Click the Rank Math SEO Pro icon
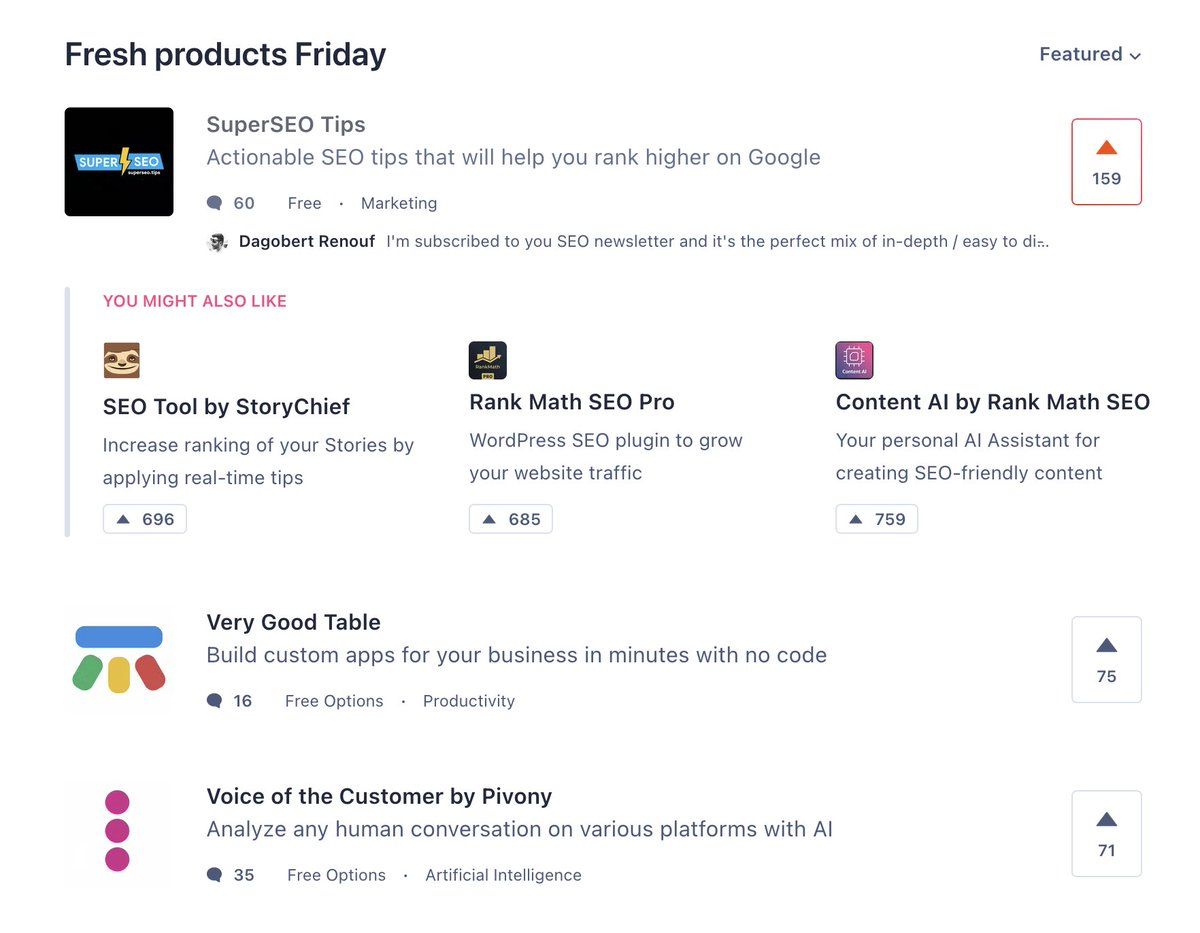Screen dimensions: 1200x933 488,360
